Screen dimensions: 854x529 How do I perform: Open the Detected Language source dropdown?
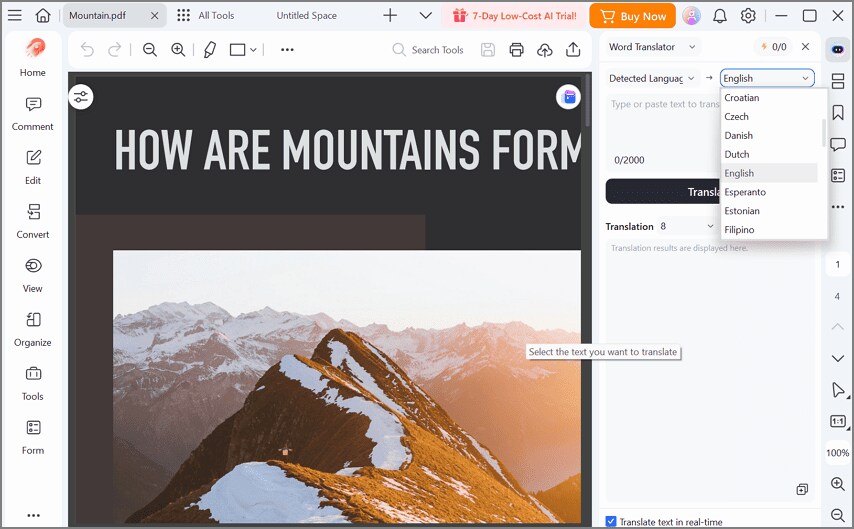(651, 78)
